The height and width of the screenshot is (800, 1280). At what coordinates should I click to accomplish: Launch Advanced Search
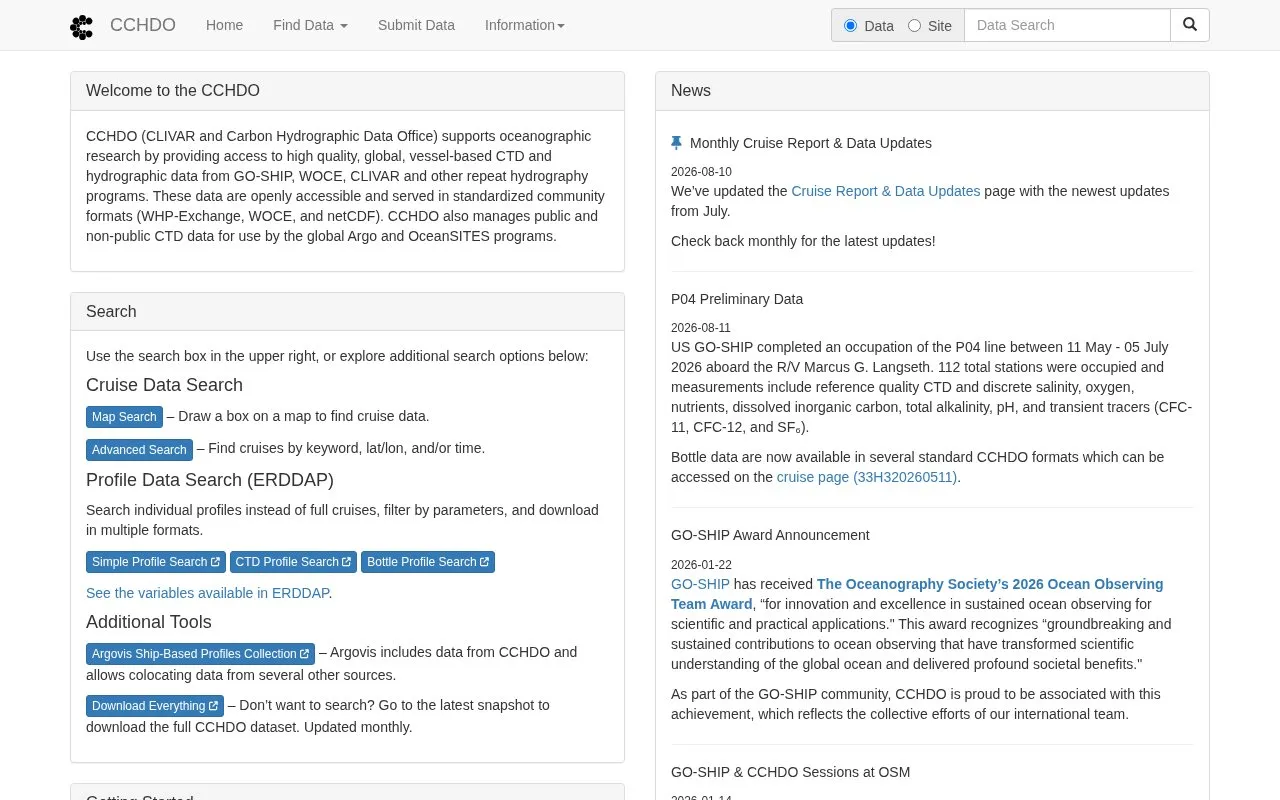coord(139,450)
